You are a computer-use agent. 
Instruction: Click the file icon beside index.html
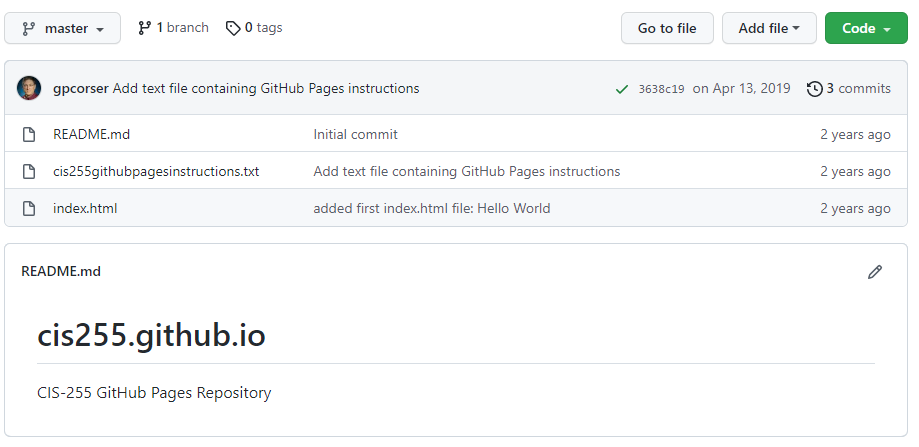(29, 208)
